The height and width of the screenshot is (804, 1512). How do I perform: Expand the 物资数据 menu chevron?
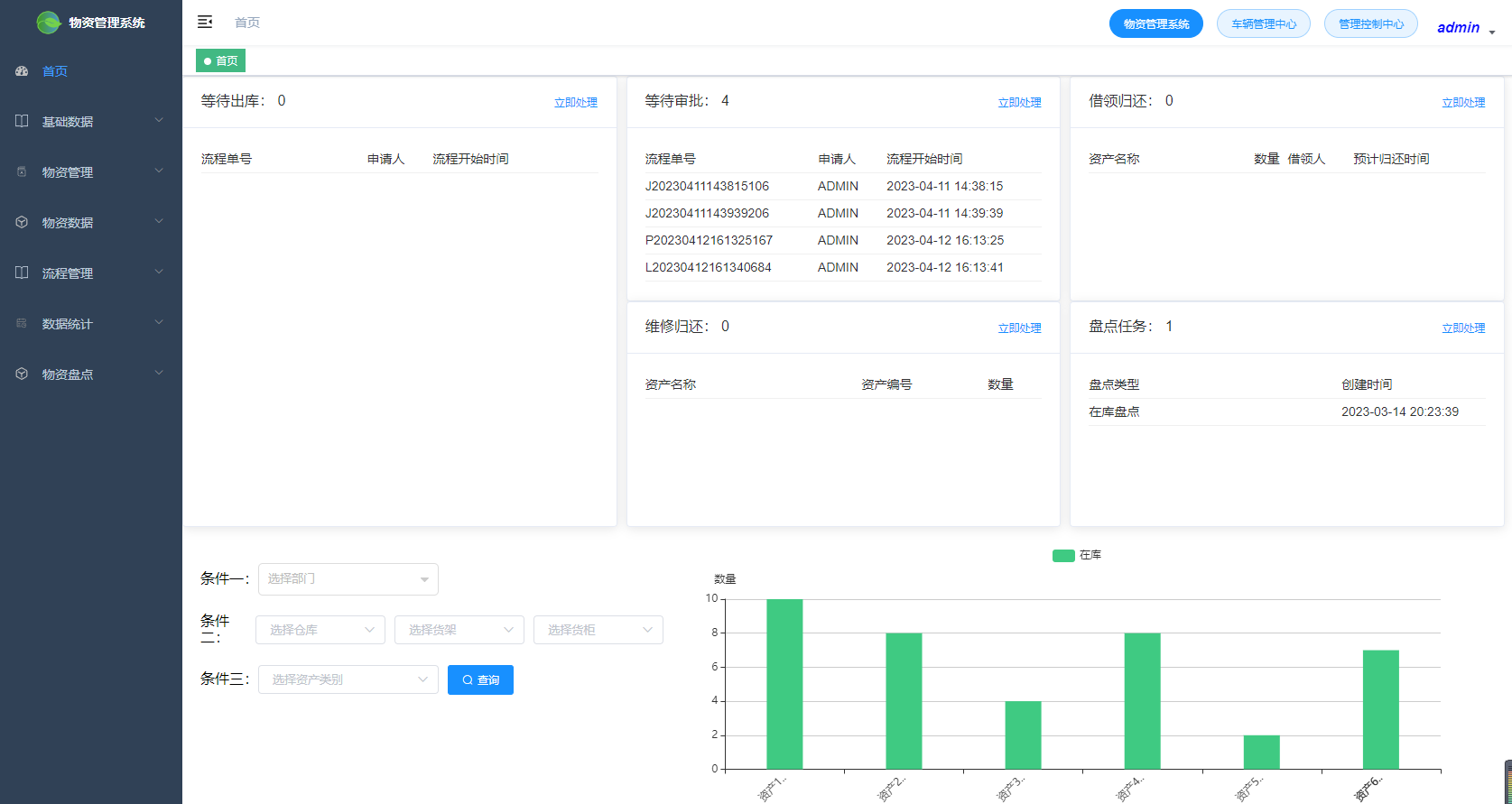159,221
